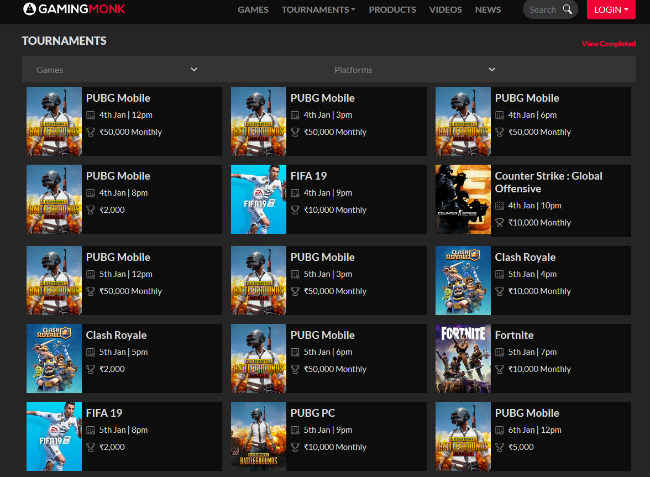Open Clash Royale 5th Jan 5pm cover
Viewport: 650px width, 477px height.
click(x=54, y=358)
